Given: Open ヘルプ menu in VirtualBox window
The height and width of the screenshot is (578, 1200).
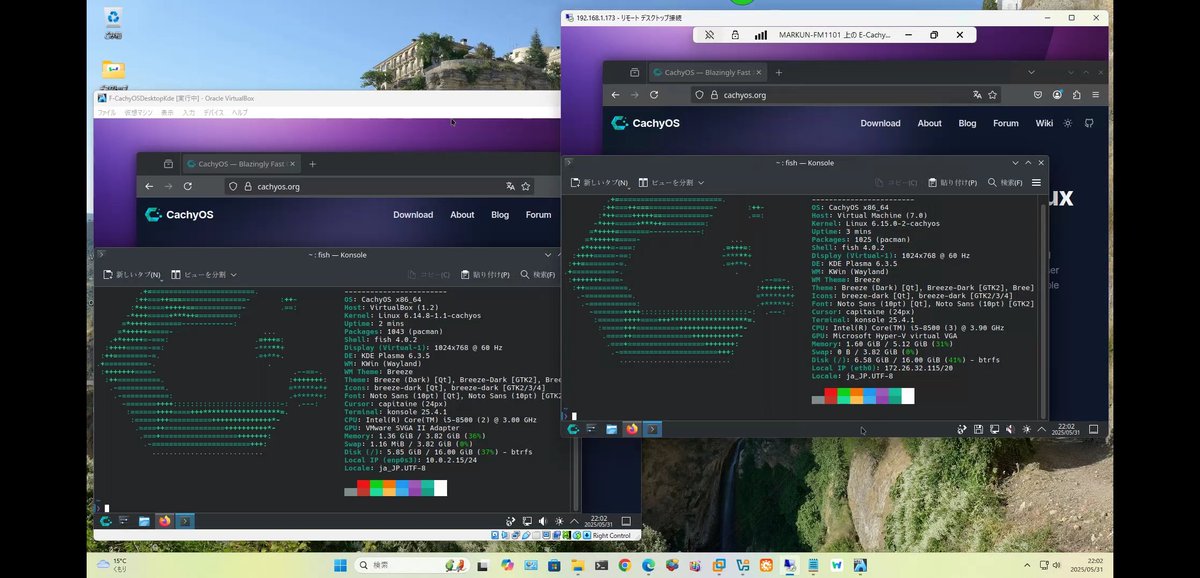Looking at the screenshot, I should [x=240, y=112].
